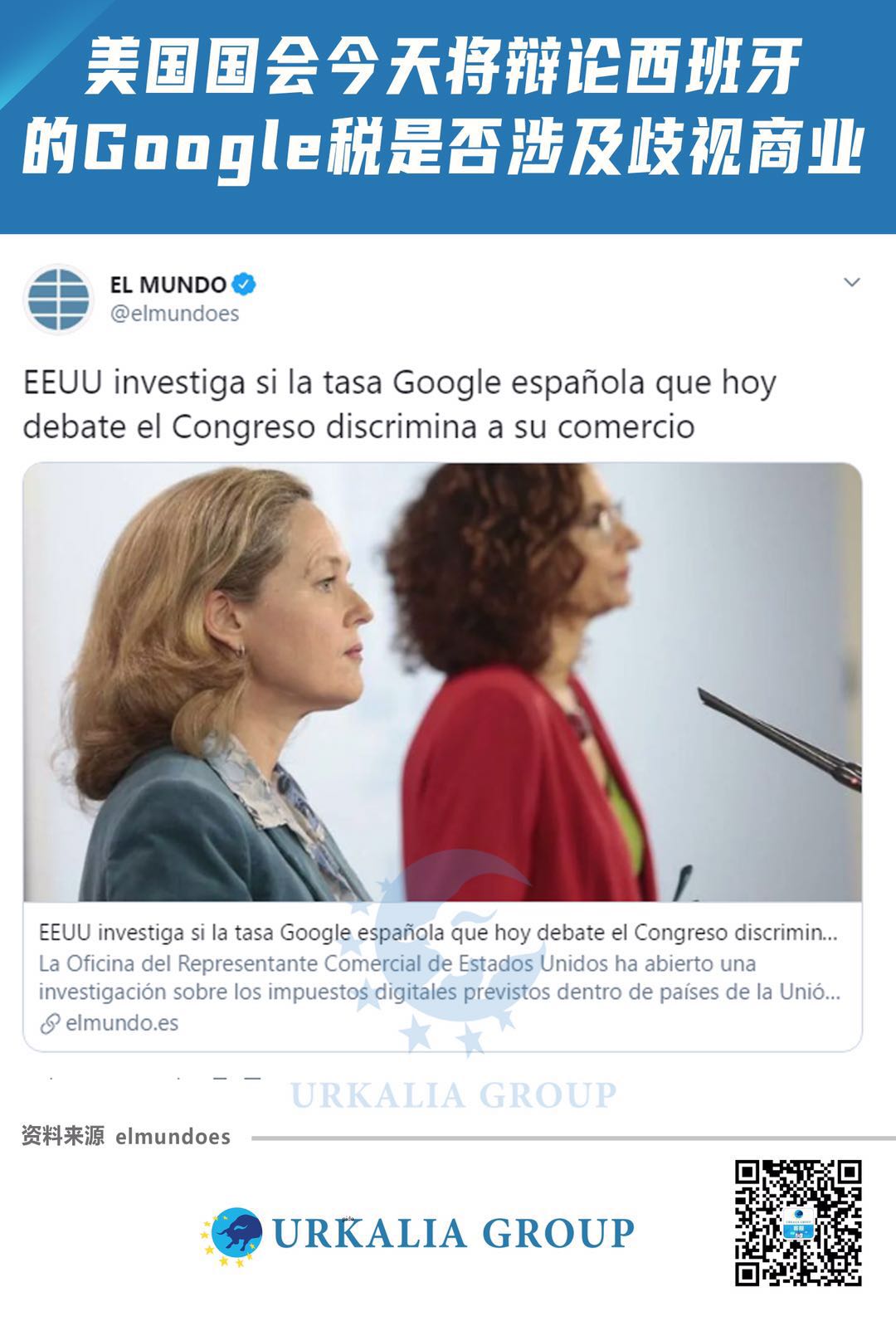
Task: Click the center logo inside QR code
Action: (x=798, y=1223)
